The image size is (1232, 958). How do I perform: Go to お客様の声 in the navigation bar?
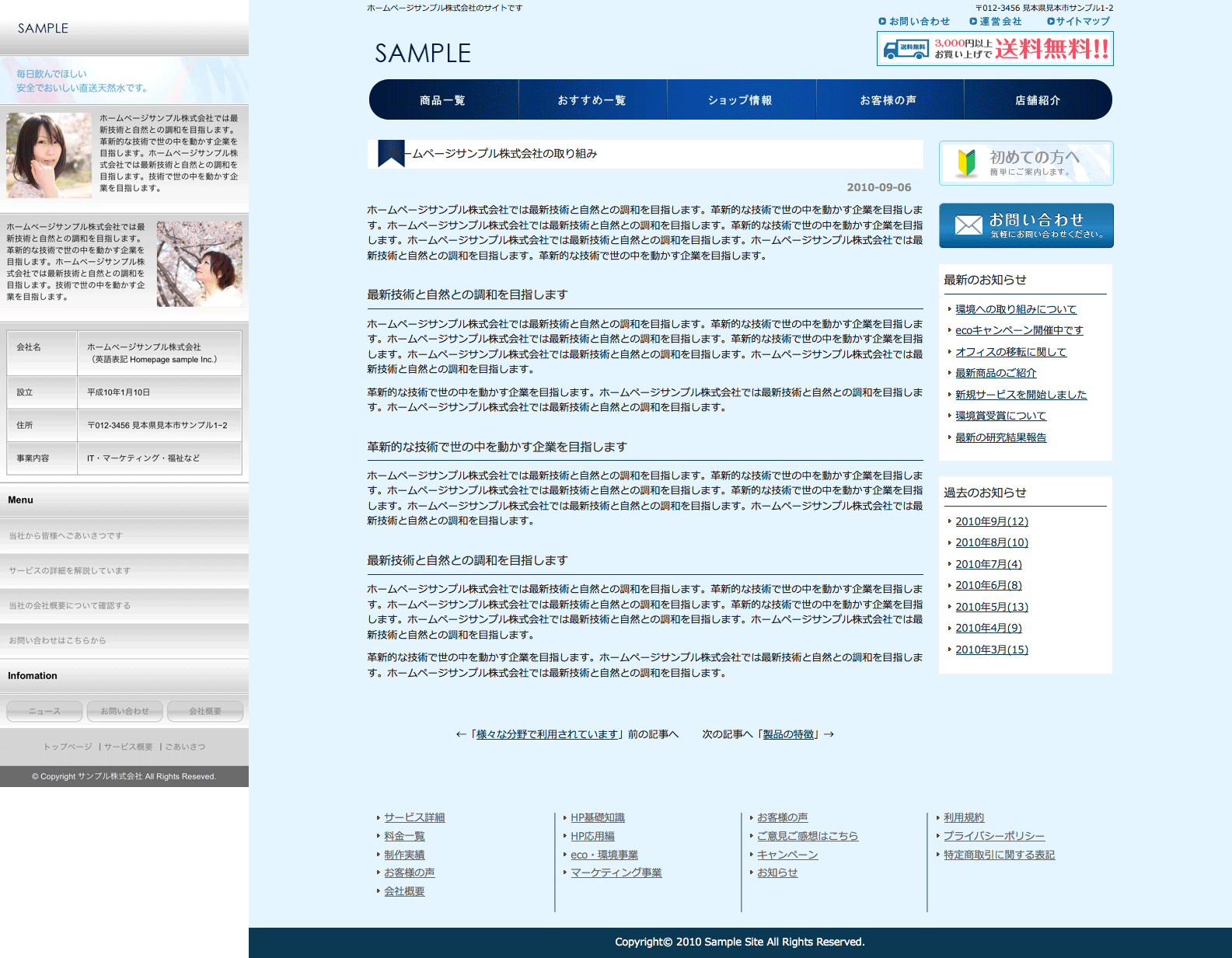tap(888, 100)
